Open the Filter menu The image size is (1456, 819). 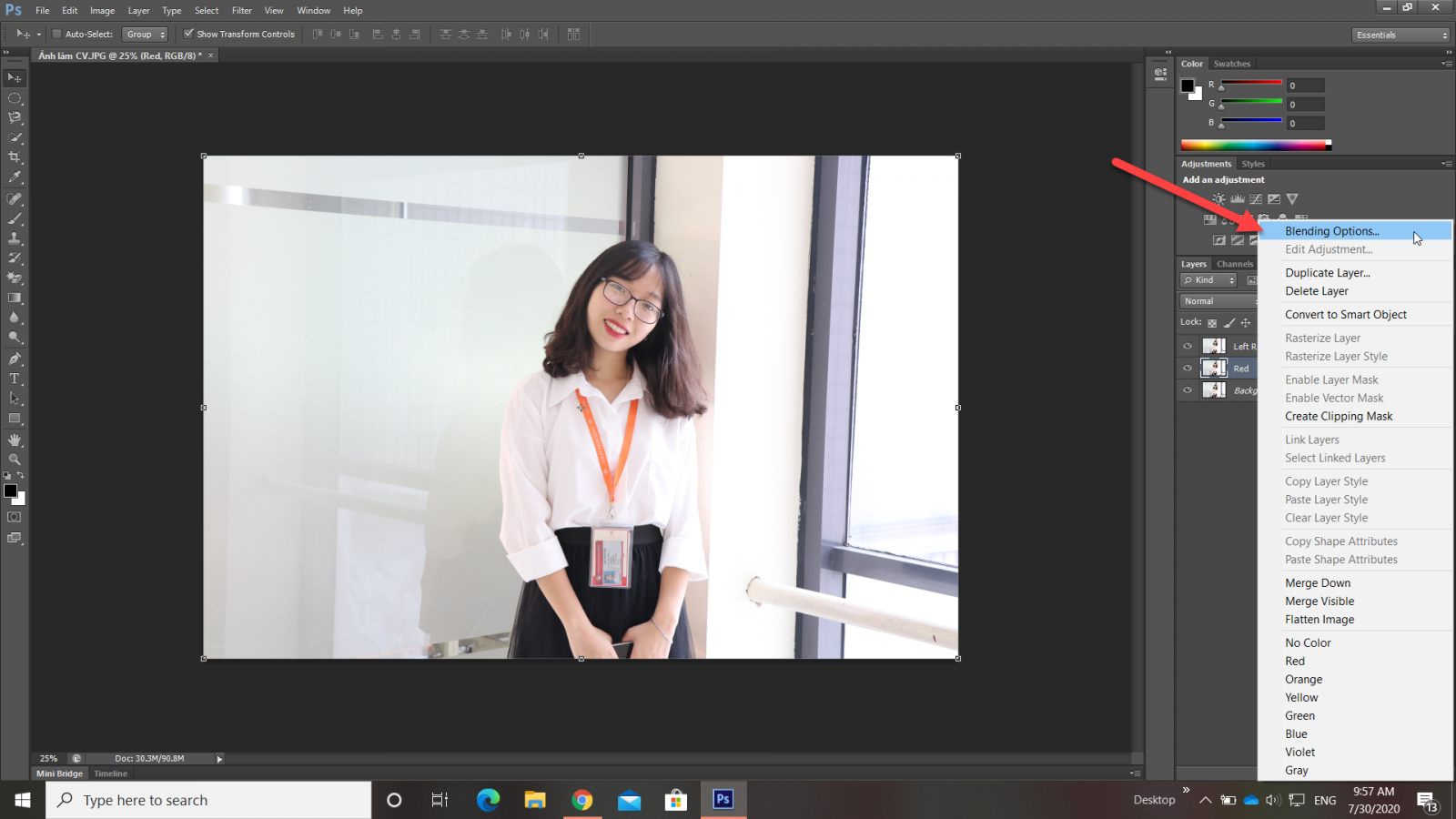pos(241,11)
